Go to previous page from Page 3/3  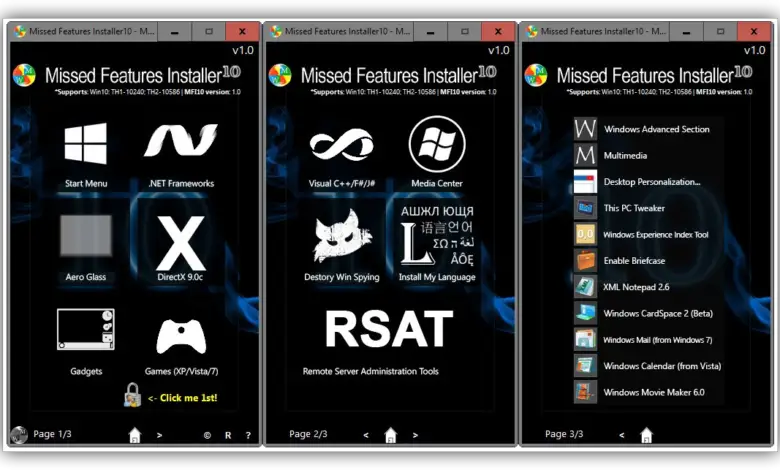click(622, 435)
